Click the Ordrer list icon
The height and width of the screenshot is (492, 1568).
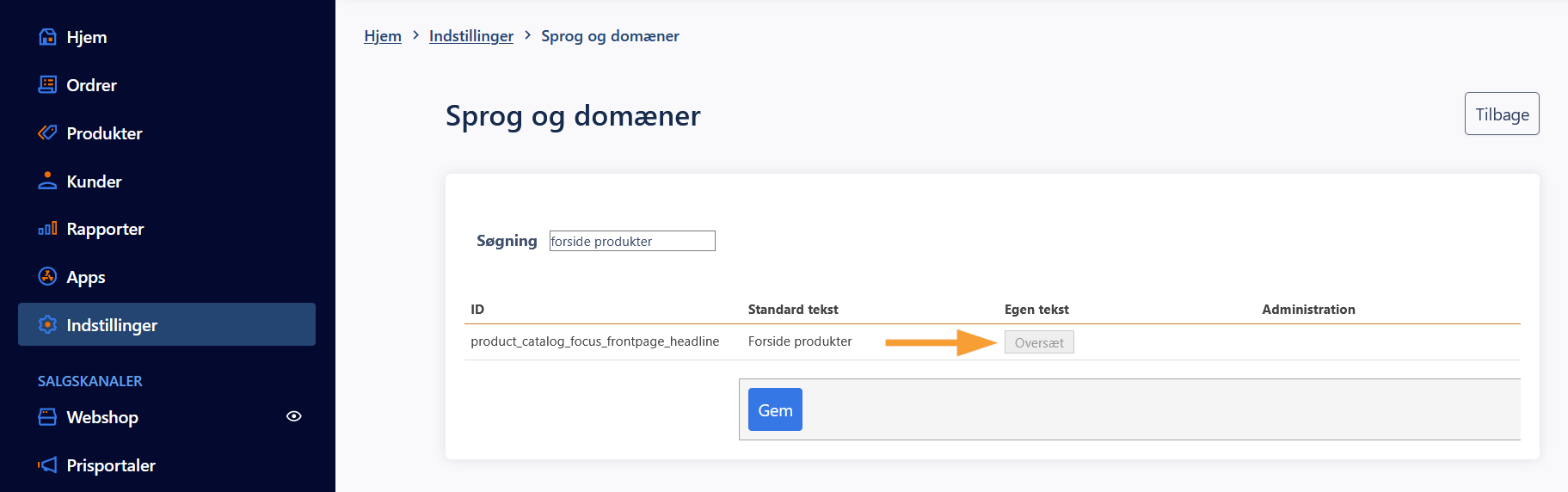[47, 84]
